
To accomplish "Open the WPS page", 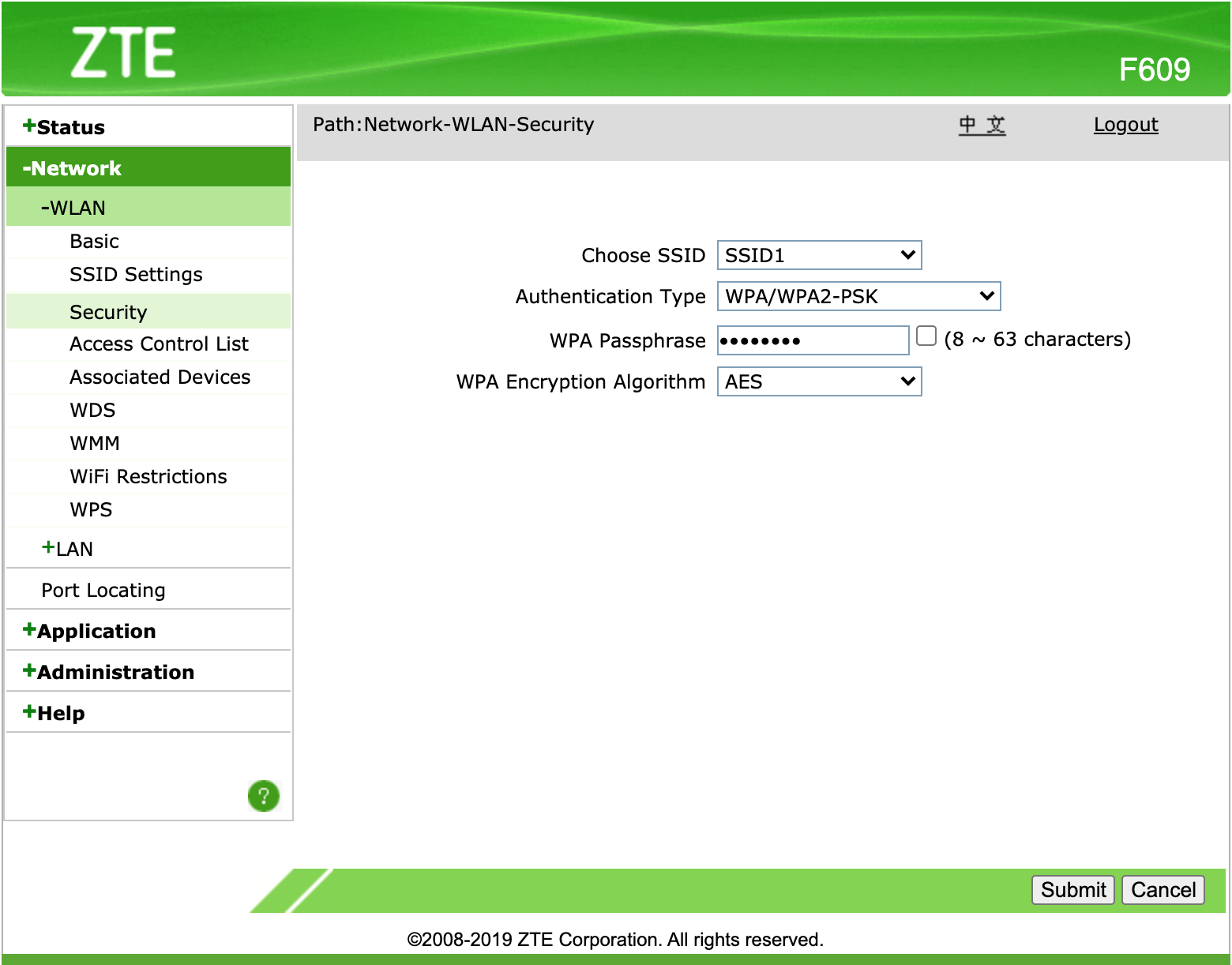I will pos(91,509).
